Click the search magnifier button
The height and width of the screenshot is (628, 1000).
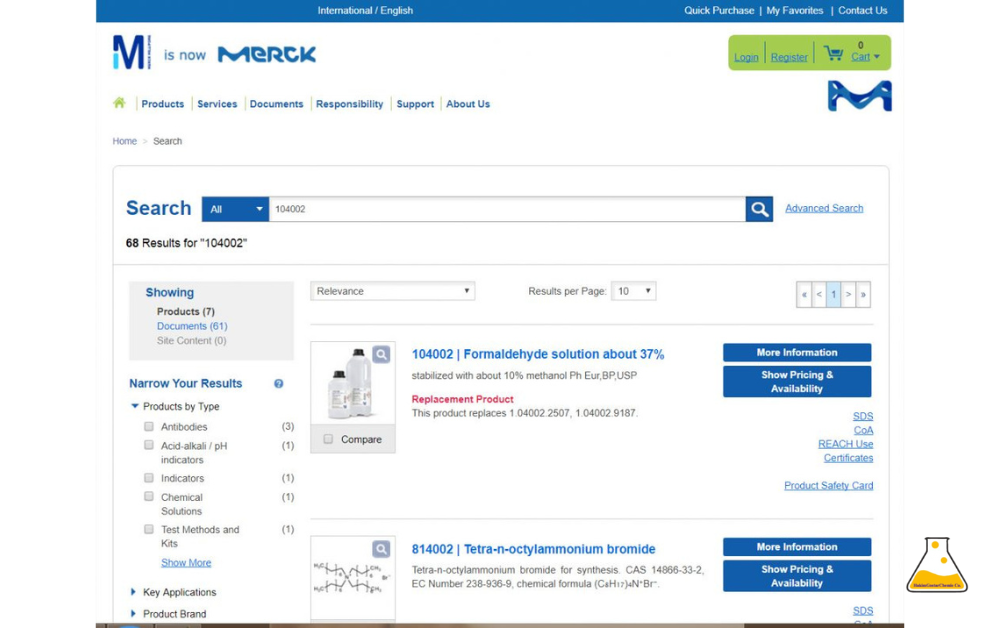(x=759, y=209)
